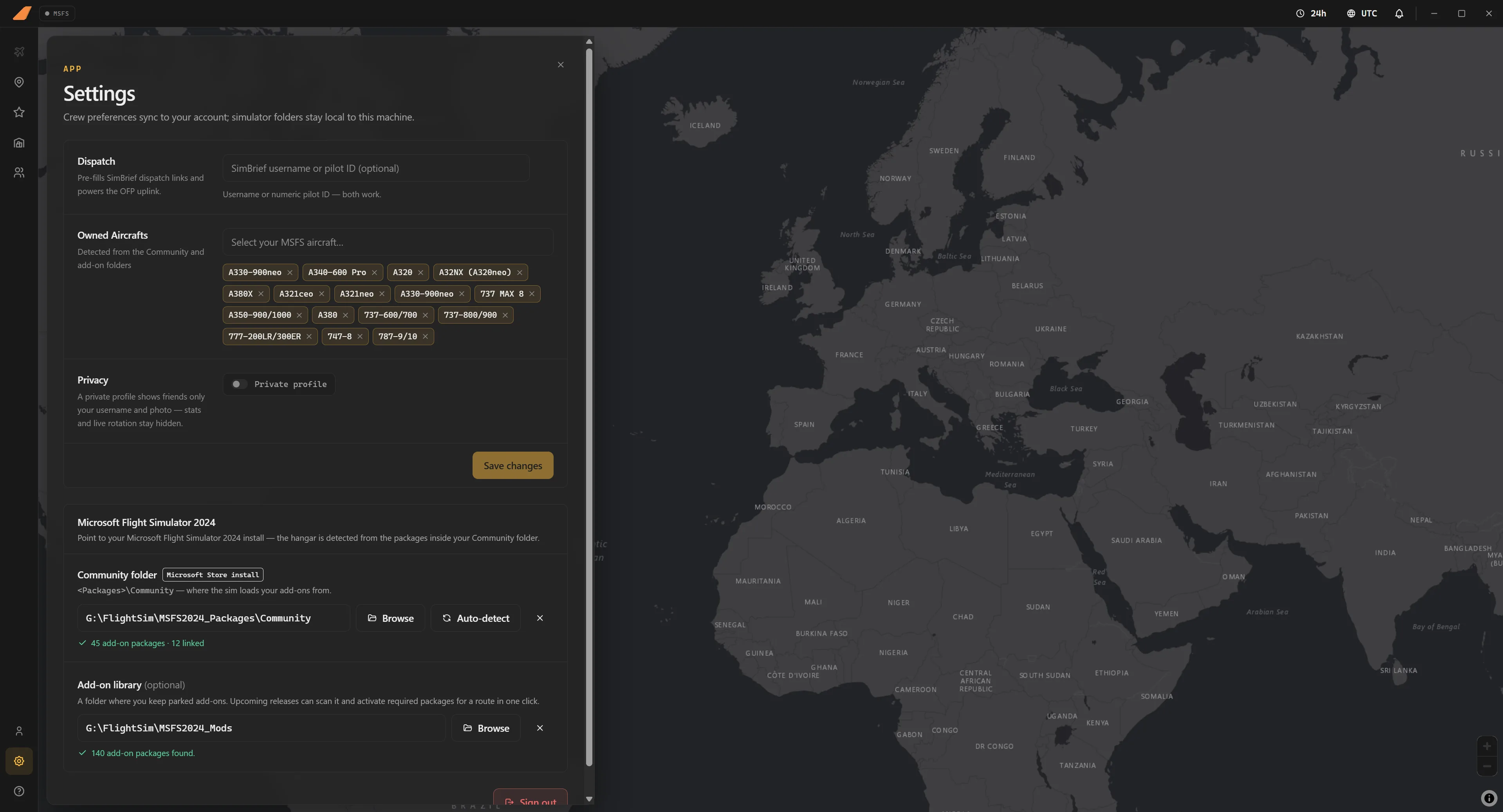Toggle the 24h clock format
1503x812 pixels.
pyautogui.click(x=1311, y=13)
